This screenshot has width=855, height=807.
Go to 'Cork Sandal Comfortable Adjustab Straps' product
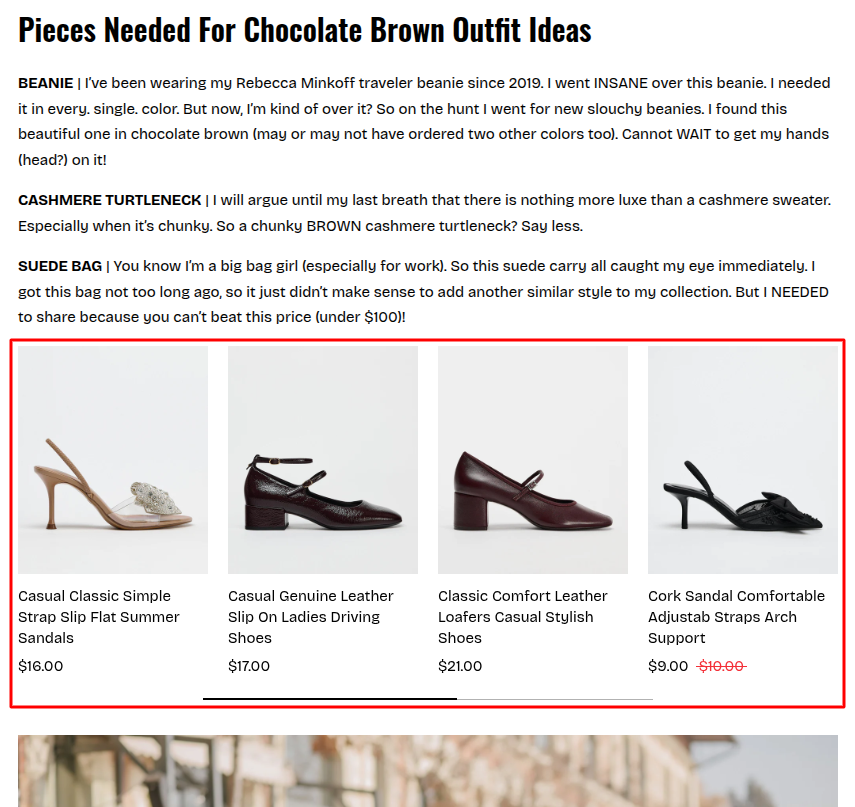[736, 616]
